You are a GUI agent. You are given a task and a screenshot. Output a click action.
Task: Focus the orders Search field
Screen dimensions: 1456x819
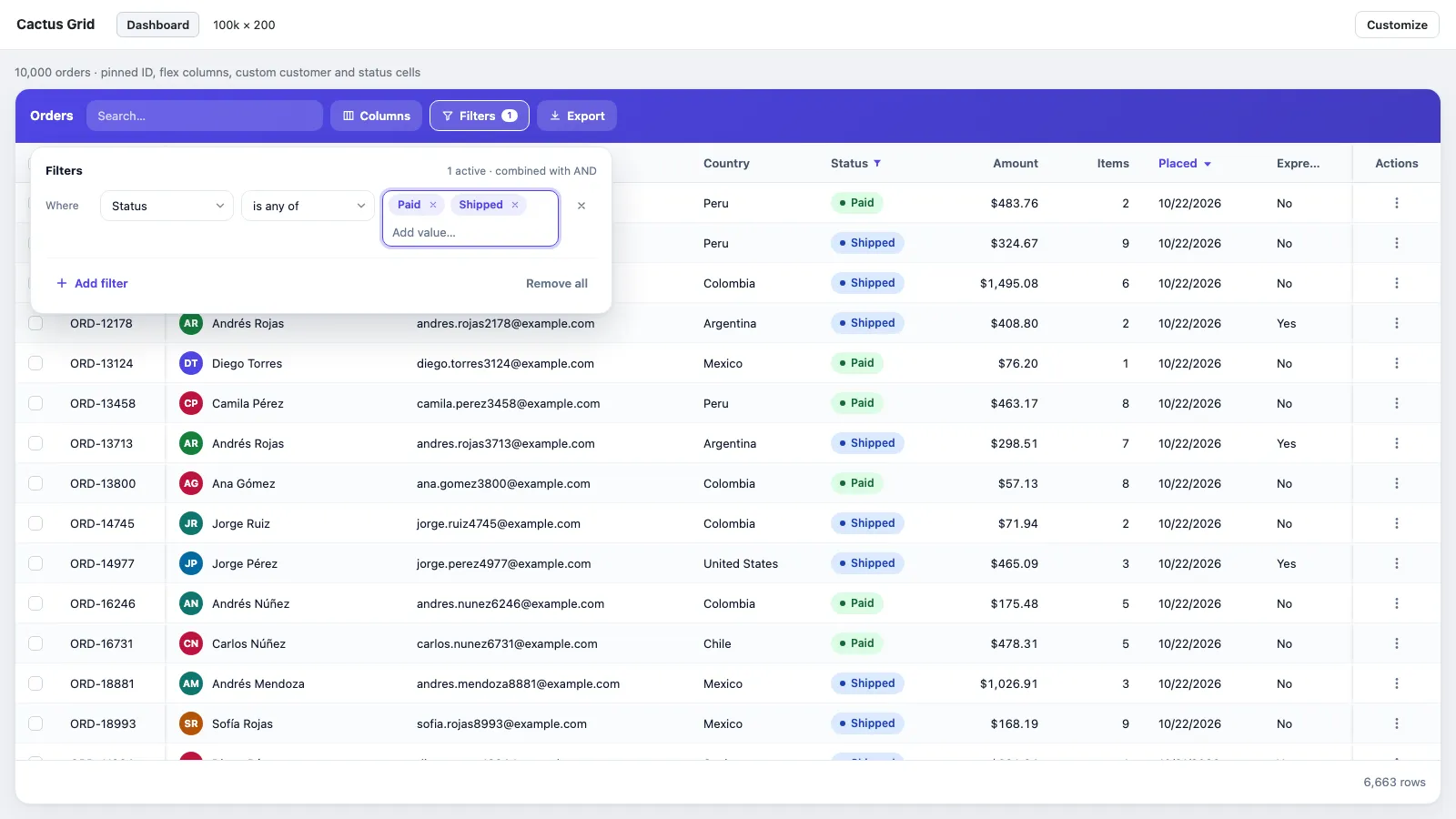tap(205, 116)
